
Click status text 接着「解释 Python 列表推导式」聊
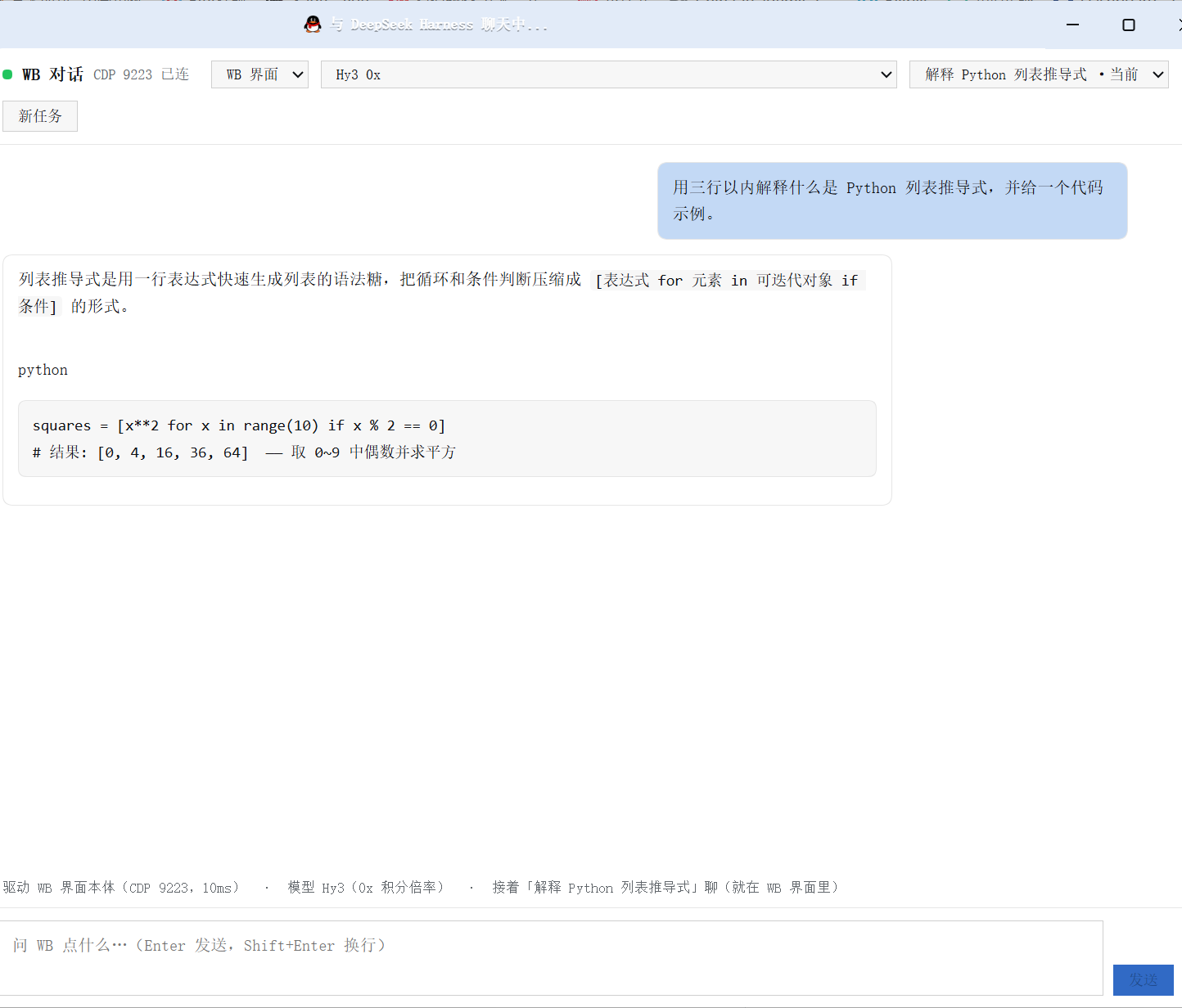(665, 888)
